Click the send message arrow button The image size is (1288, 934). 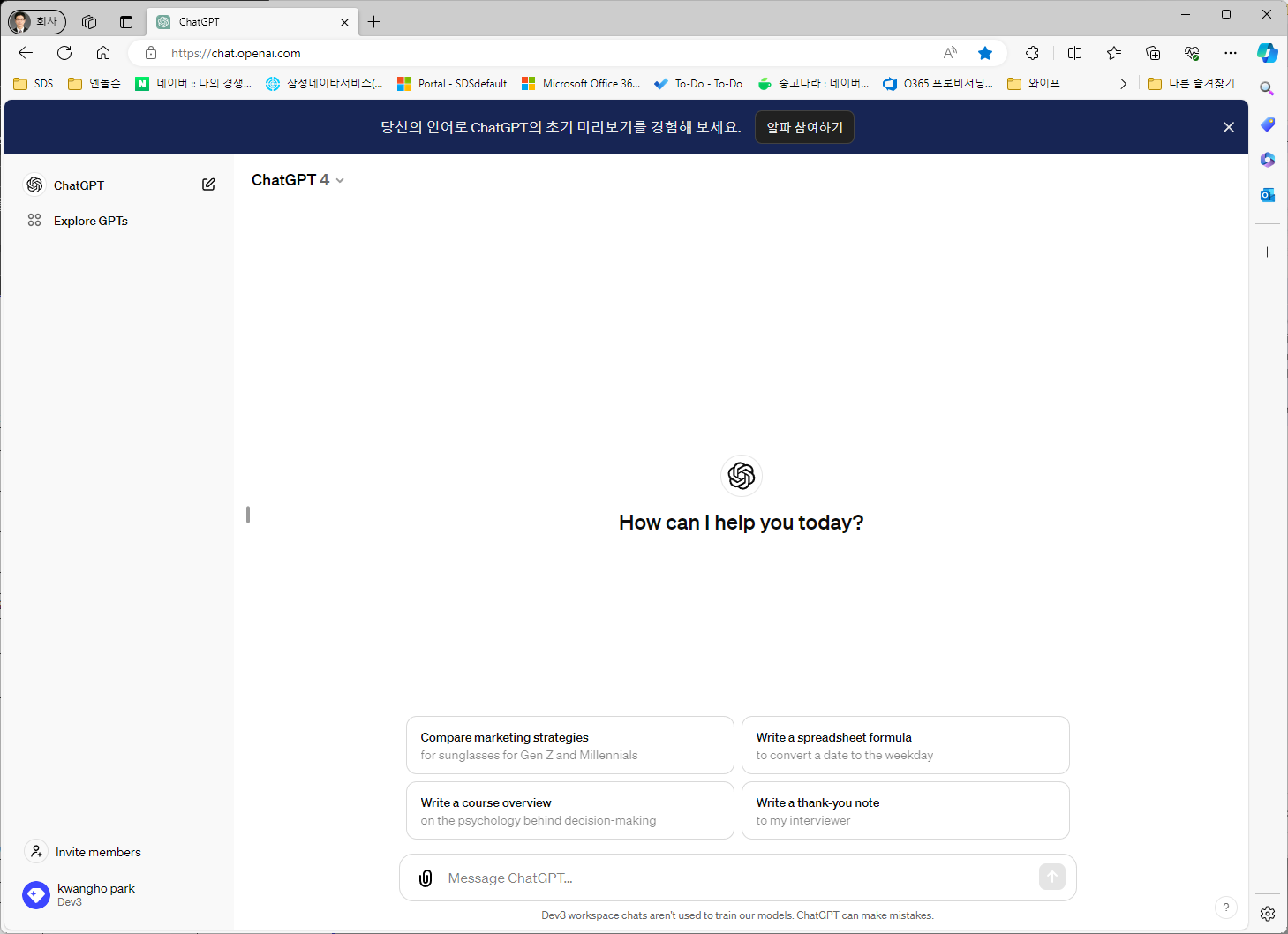(1051, 877)
